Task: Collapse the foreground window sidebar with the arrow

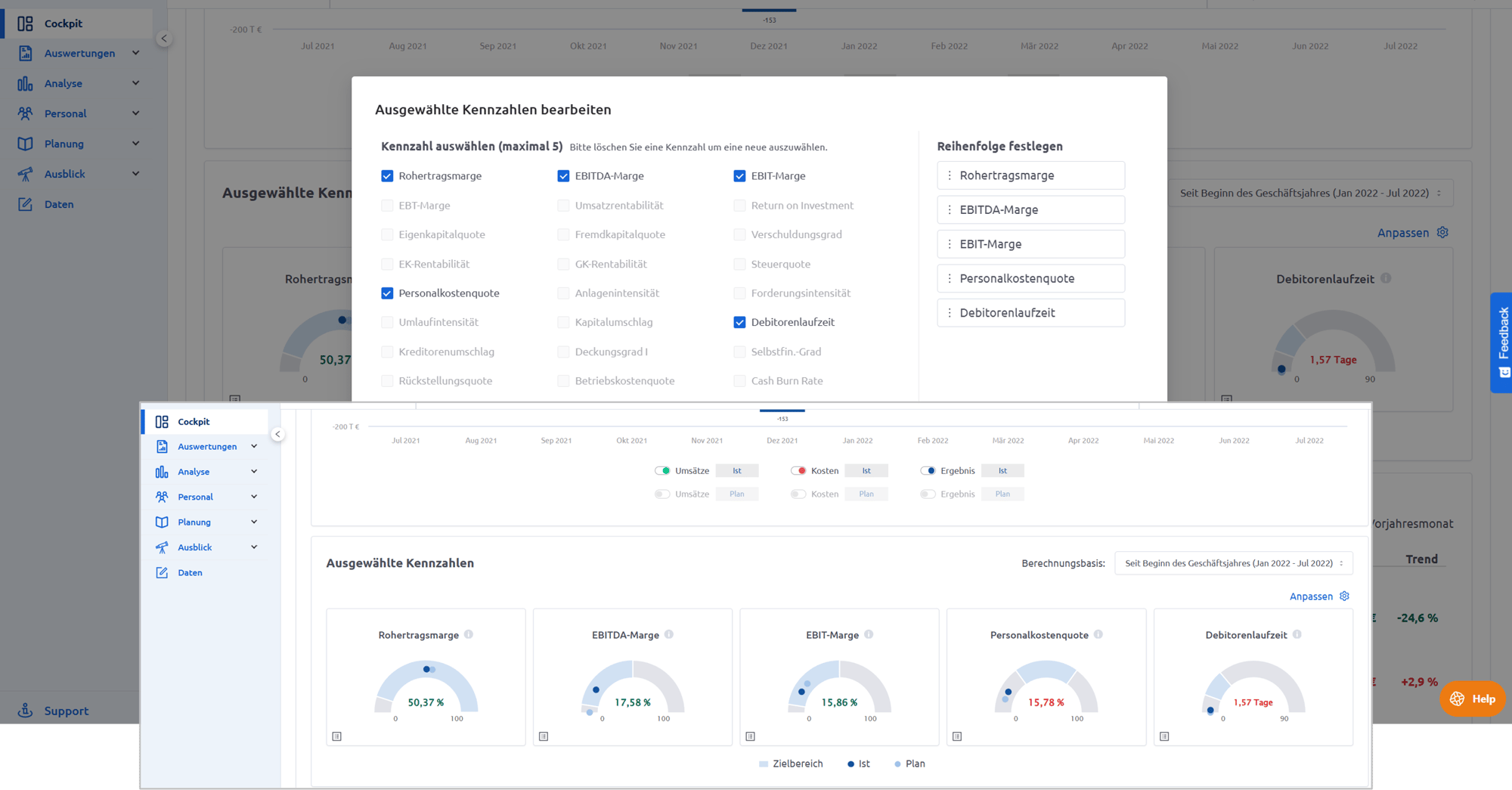Action: 277,434
